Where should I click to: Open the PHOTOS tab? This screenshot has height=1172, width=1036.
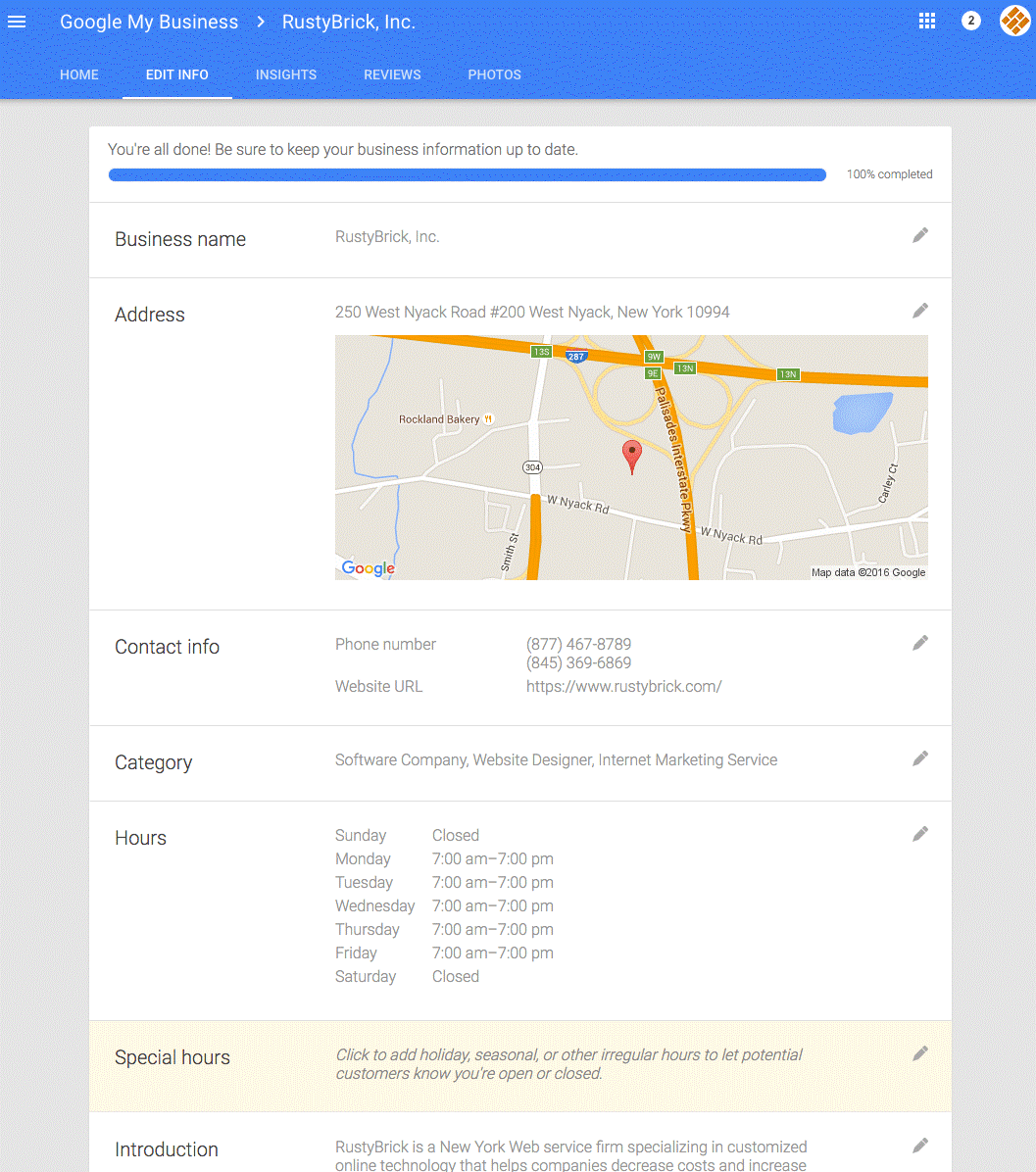coord(494,74)
